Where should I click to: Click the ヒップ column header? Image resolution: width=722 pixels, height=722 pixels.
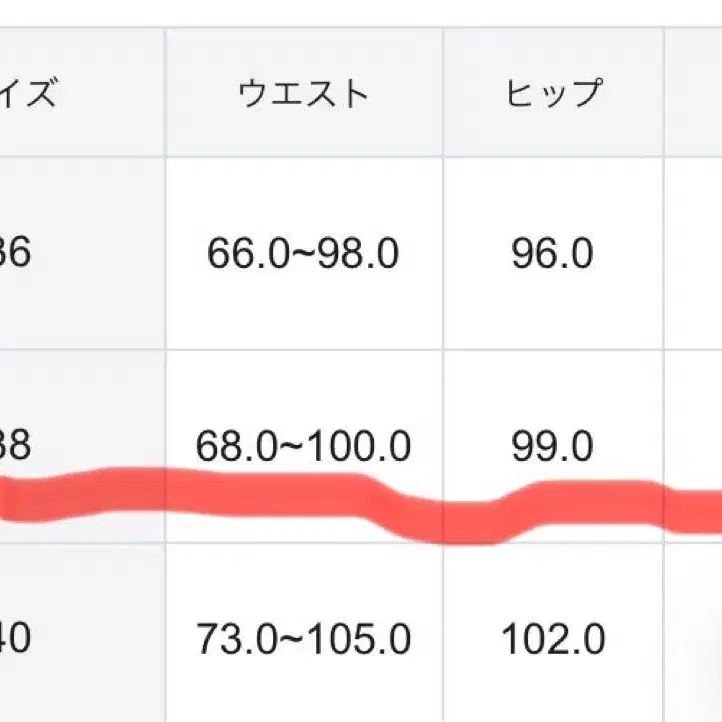[x=553, y=94]
